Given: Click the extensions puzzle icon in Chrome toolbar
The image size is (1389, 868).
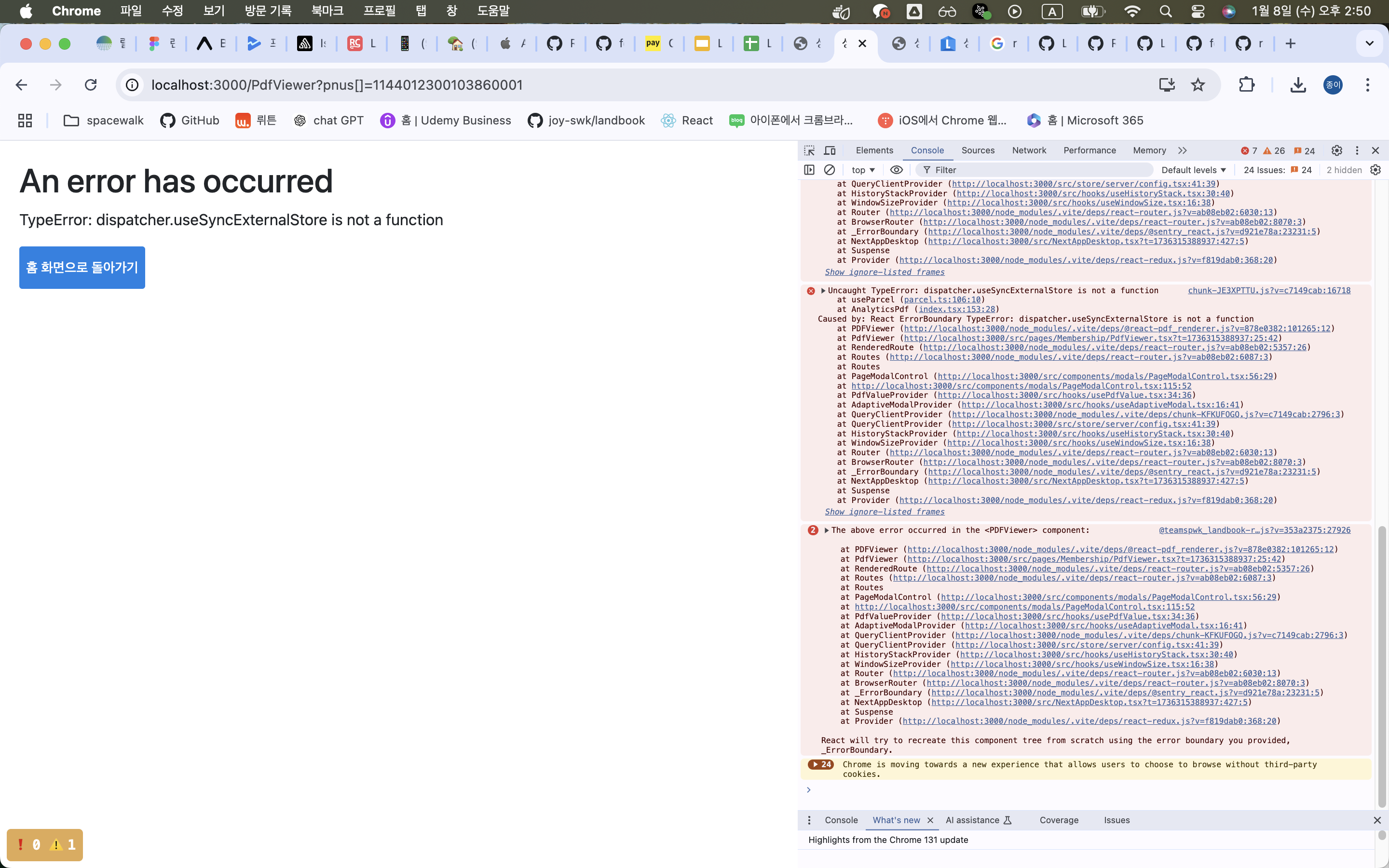Looking at the screenshot, I should [x=1247, y=84].
